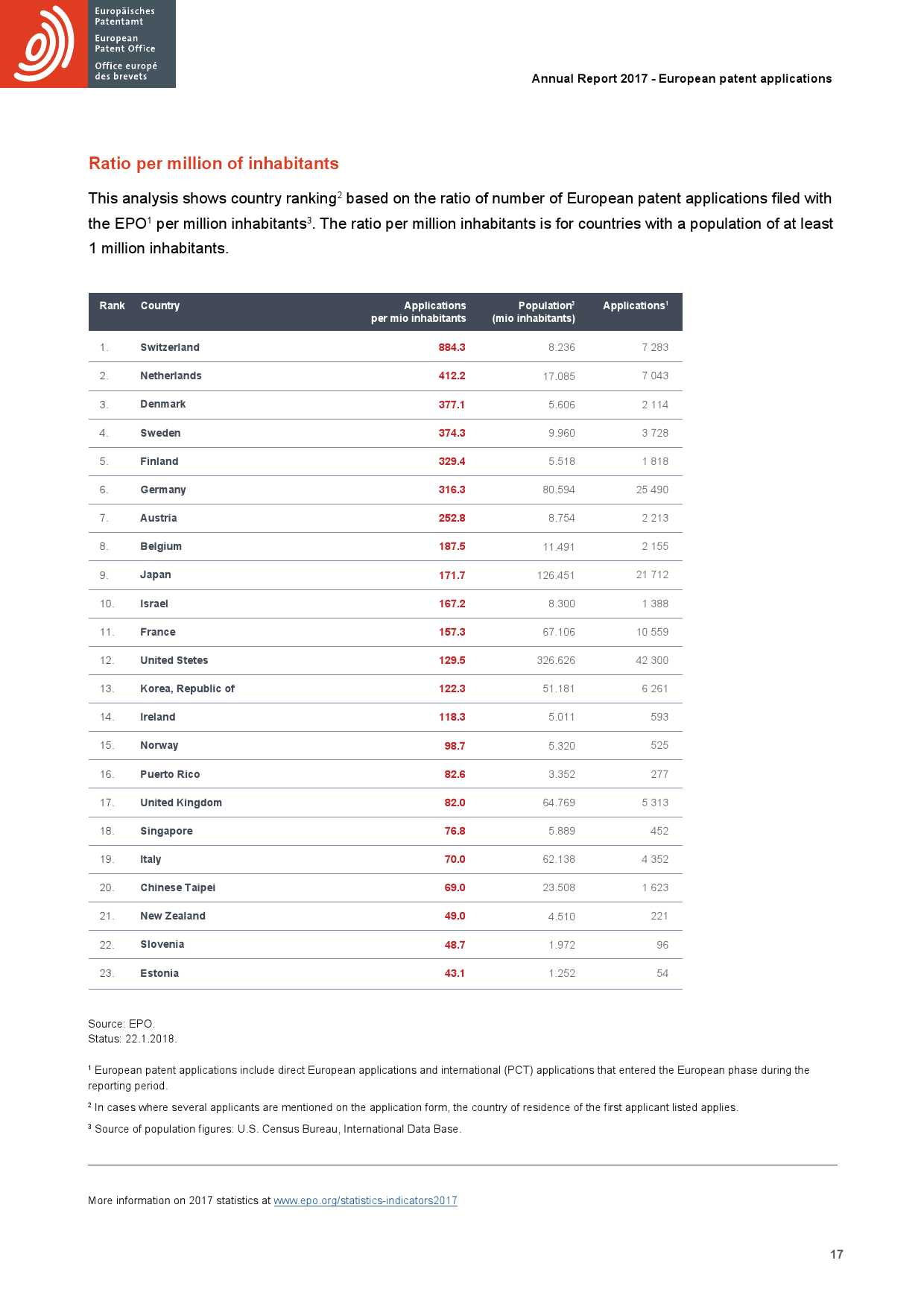Click the Puerto Rico row label

[170, 774]
